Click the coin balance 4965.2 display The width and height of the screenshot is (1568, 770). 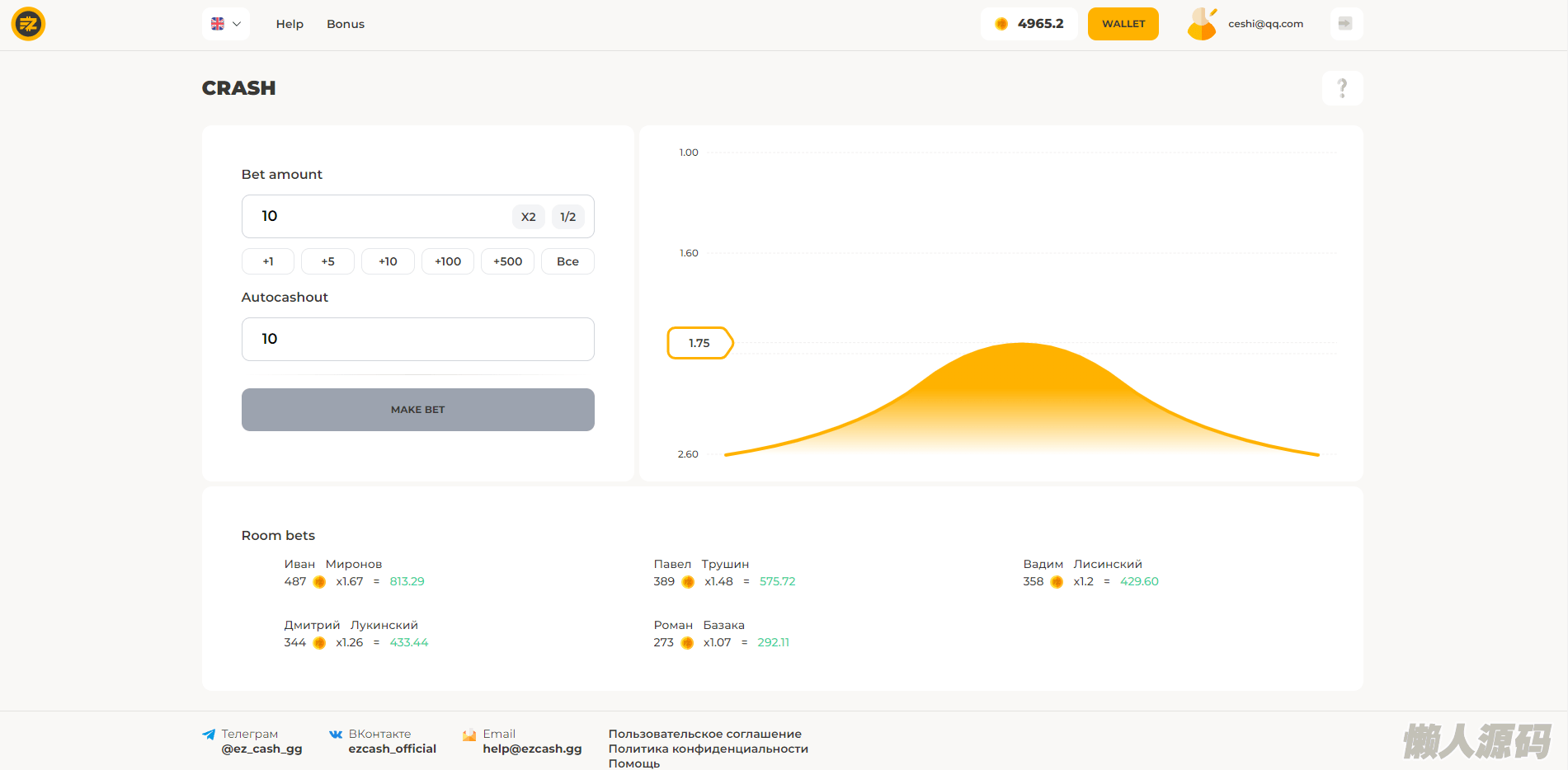click(1029, 24)
